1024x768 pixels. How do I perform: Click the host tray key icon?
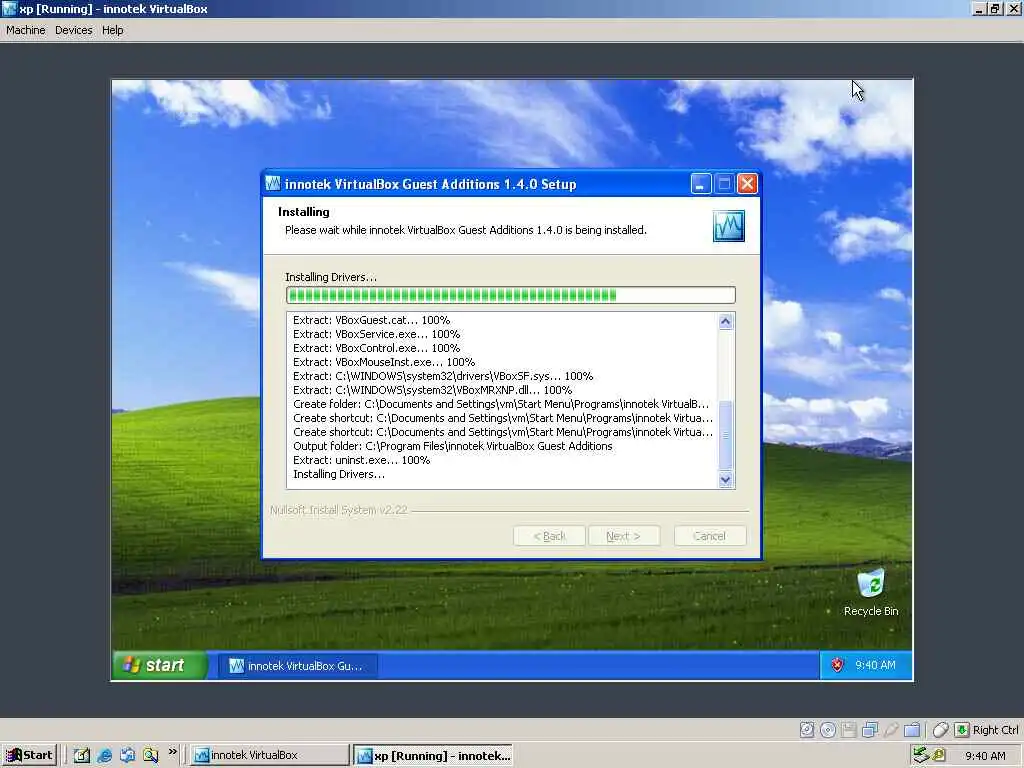click(939, 755)
